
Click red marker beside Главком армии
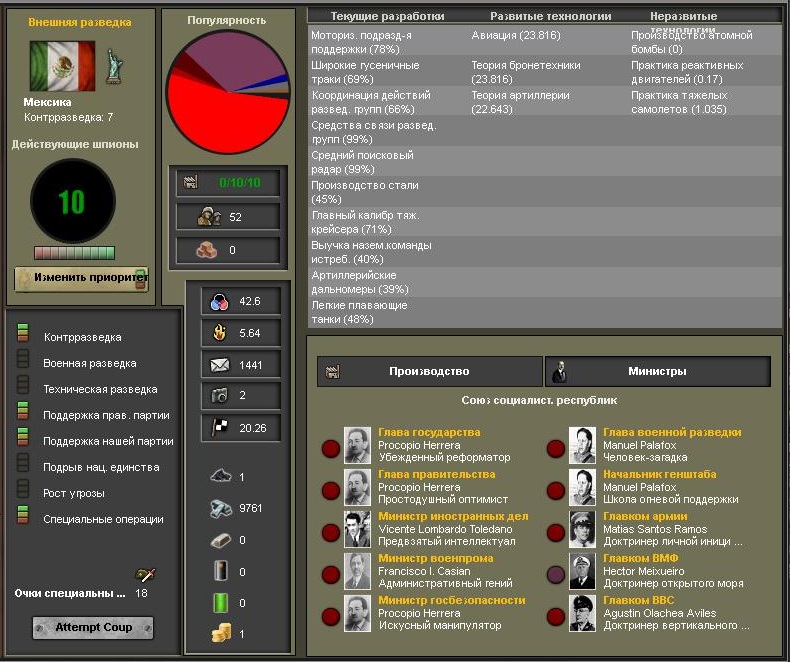coord(556,533)
